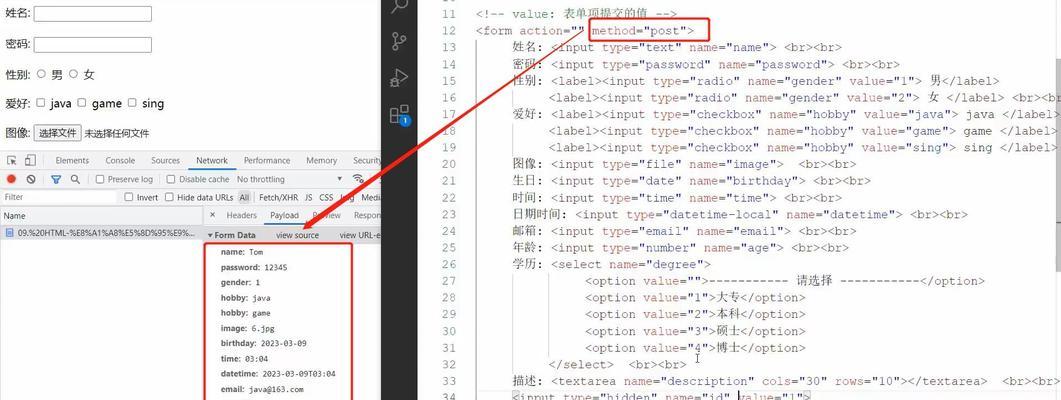Image resolution: width=1061 pixels, height=400 pixels.
Task: Open the Sources tab
Action: pyautogui.click(x=165, y=160)
